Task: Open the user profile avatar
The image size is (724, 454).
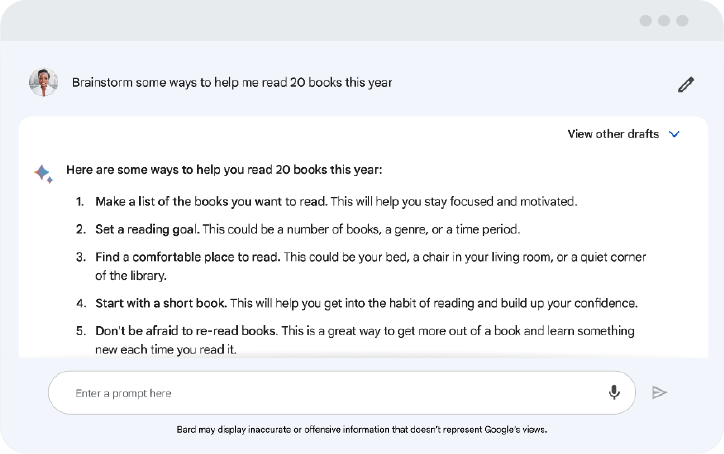Action: point(43,82)
